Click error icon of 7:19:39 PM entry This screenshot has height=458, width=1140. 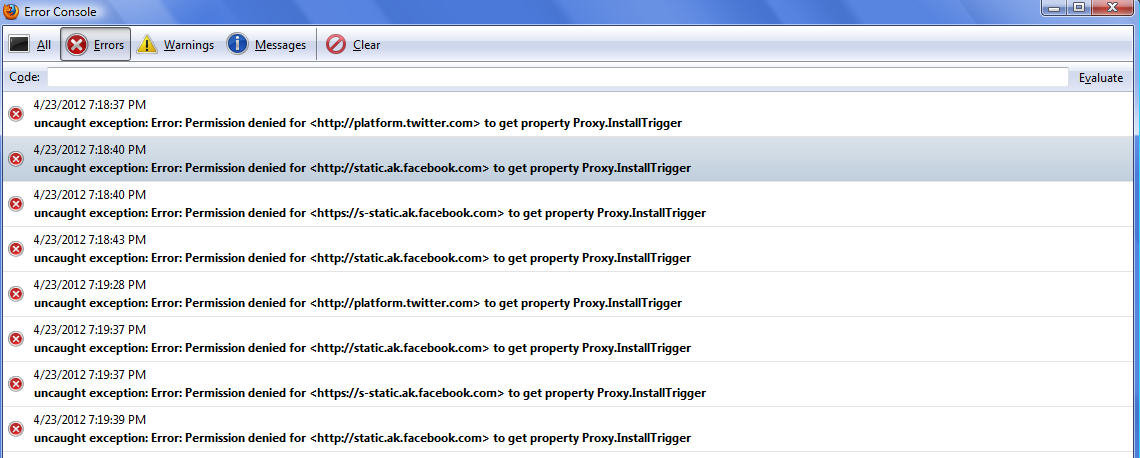[x=16, y=428]
